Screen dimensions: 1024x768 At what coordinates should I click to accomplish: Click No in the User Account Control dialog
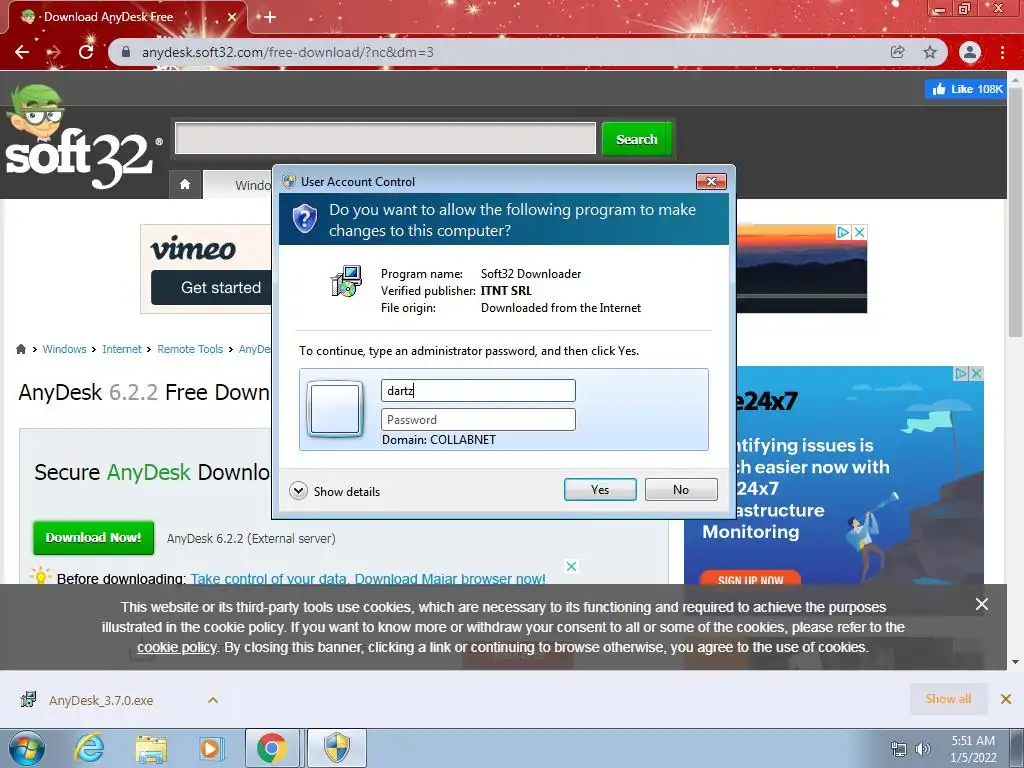coord(681,490)
